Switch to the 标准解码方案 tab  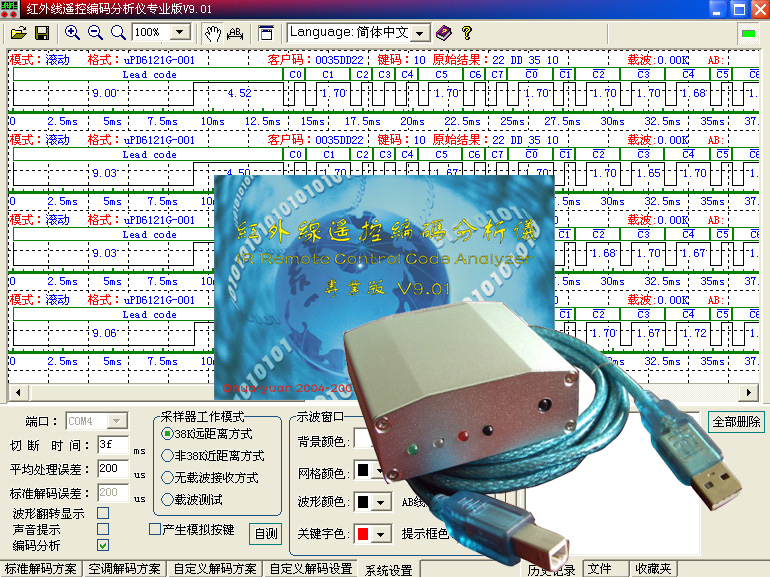41,569
